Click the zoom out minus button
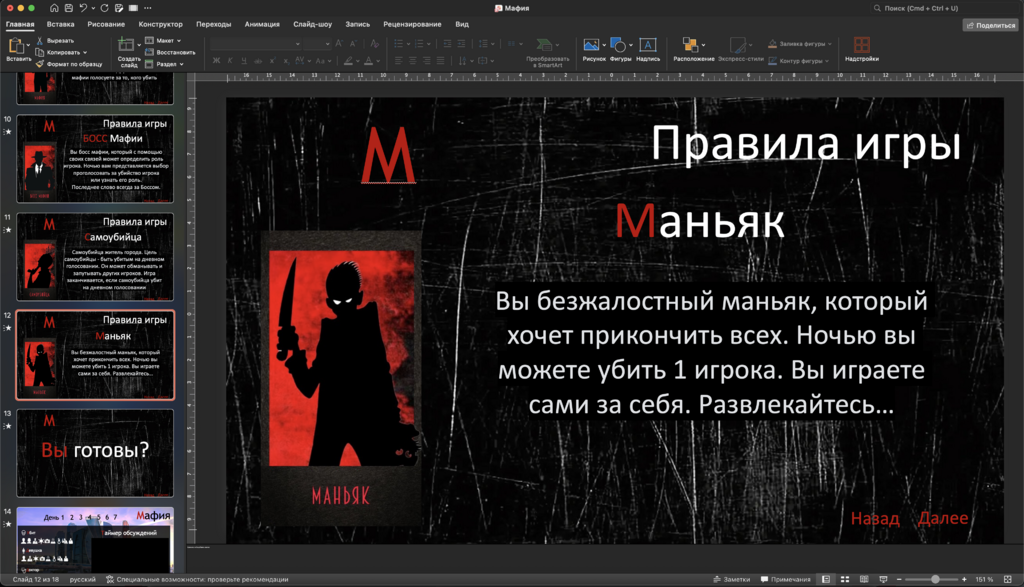Viewport: 1024px width, 587px height. click(x=899, y=579)
